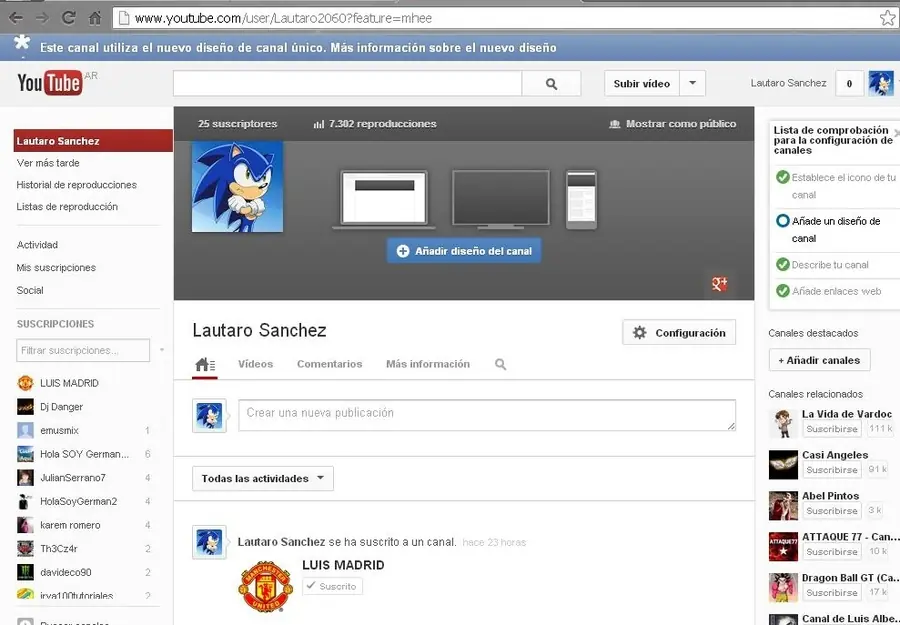Open the Comentarios tab

[329, 364]
